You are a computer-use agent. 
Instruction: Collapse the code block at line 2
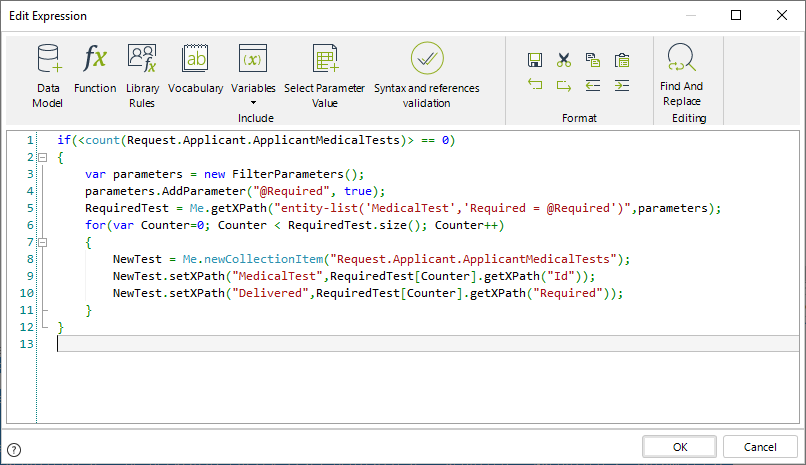[42, 158]
